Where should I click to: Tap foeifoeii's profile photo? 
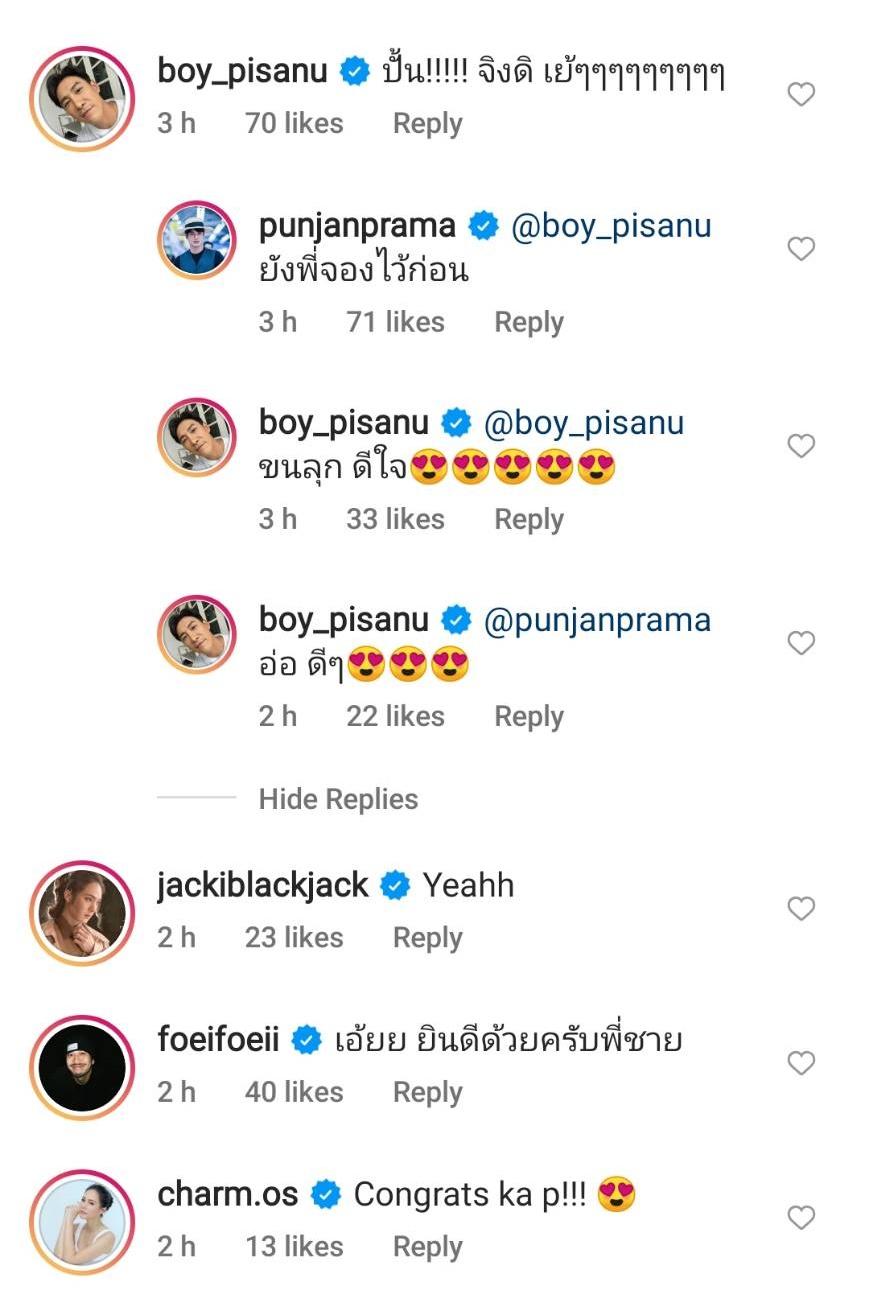pyautogui.click(x=82, y=1065)
